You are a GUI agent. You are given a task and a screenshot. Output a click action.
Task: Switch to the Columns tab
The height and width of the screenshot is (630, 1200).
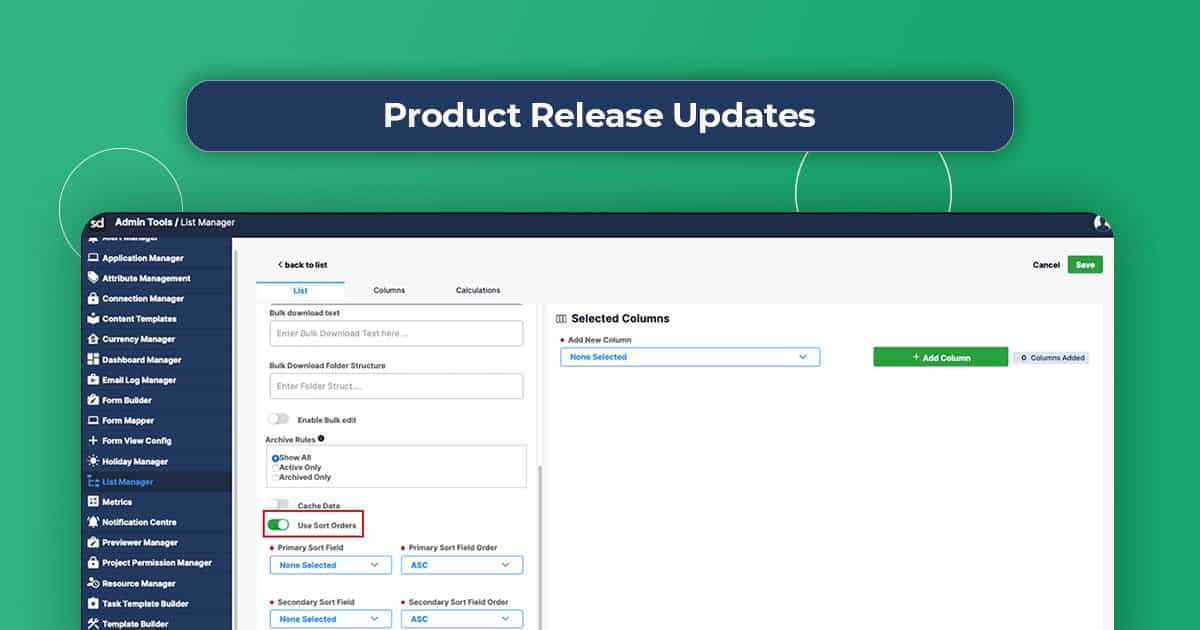point(389,290)
